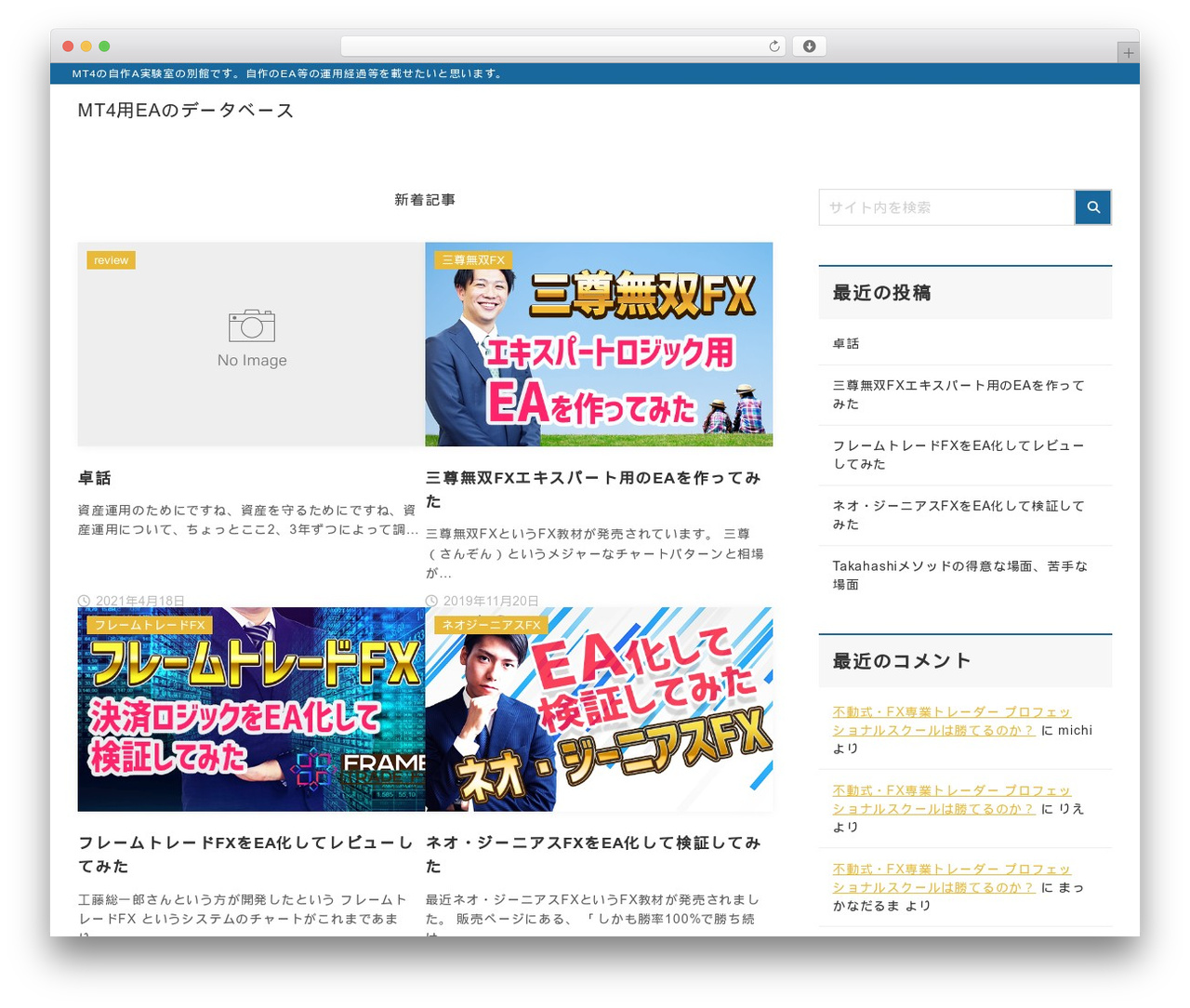Click the 新着記事 heading
Image resolution: width=1190 pixels, height=1008 pixels.
pyautogui.click(x=425, y=200)
